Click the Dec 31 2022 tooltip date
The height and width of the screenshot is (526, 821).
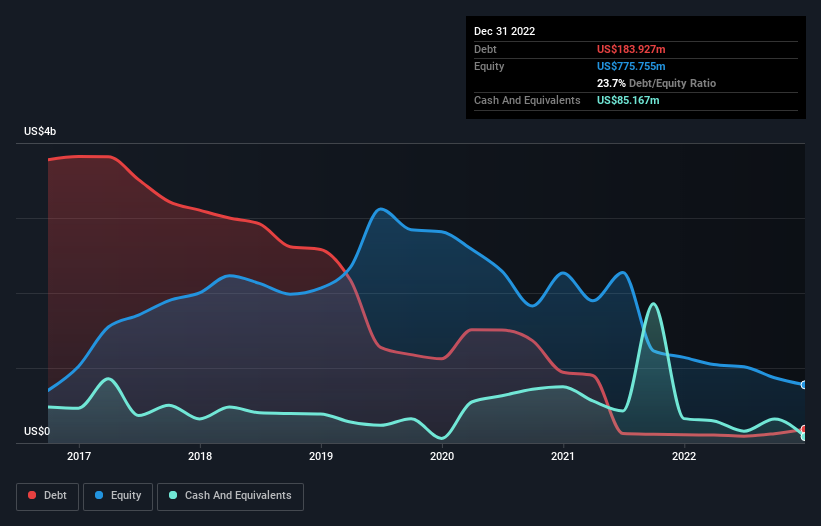coord(504,31)
